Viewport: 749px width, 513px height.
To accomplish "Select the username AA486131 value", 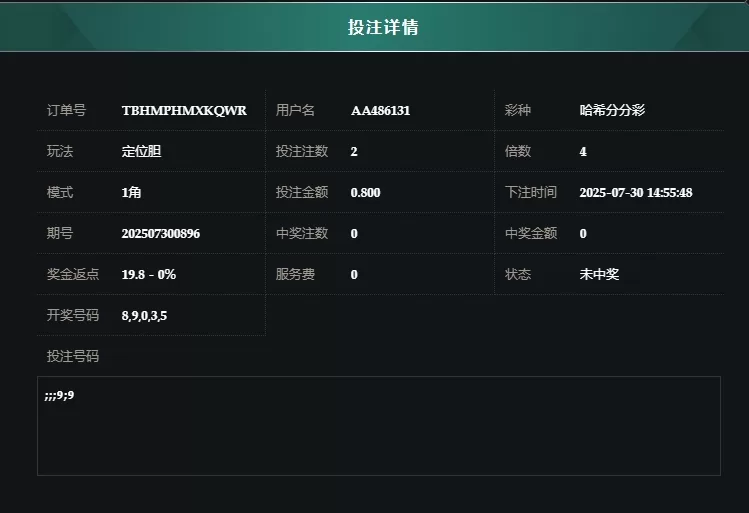I will pos(380,111).
